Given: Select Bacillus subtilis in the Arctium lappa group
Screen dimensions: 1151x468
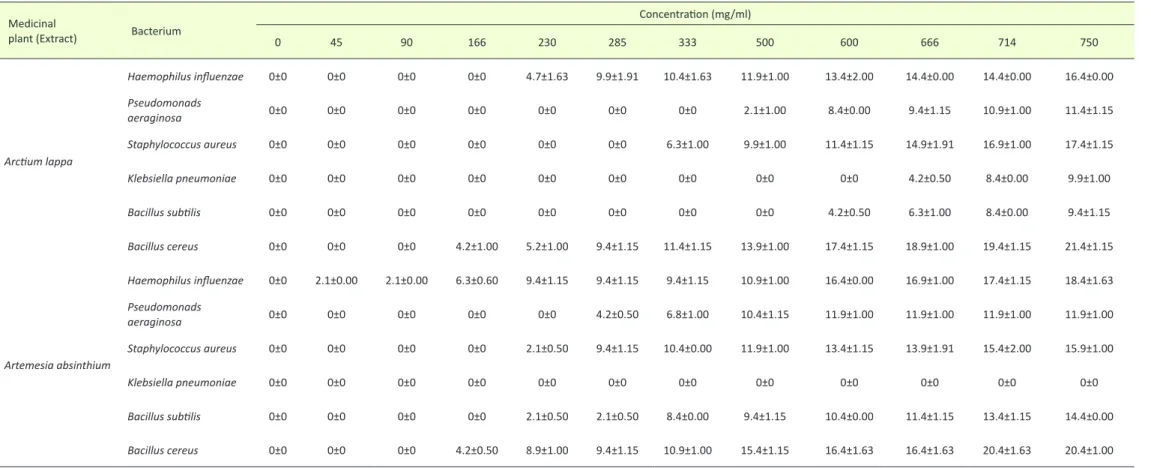Looking at the screenshot, I should pos(164,213).
